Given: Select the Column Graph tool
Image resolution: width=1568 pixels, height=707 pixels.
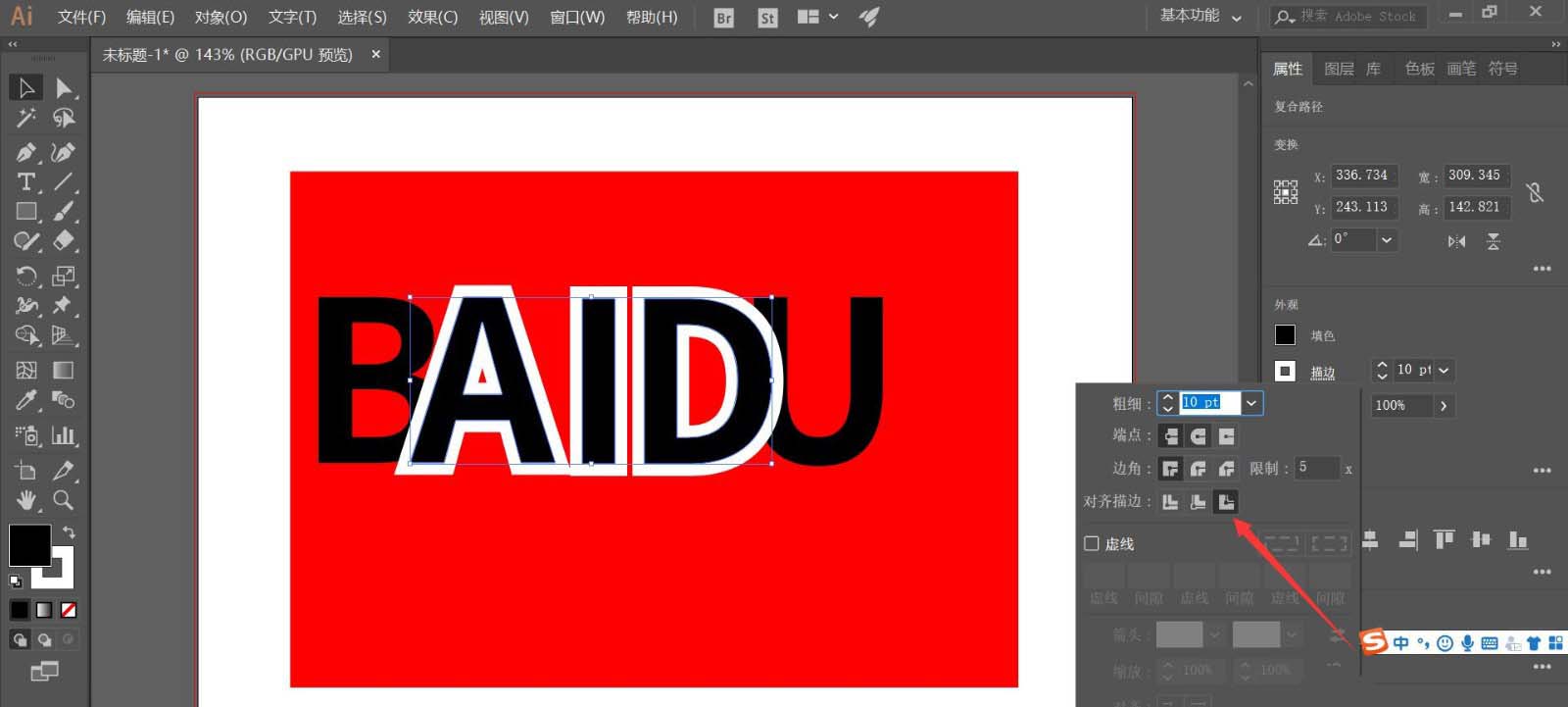Looking at the screenshot, I should (64, 434).
